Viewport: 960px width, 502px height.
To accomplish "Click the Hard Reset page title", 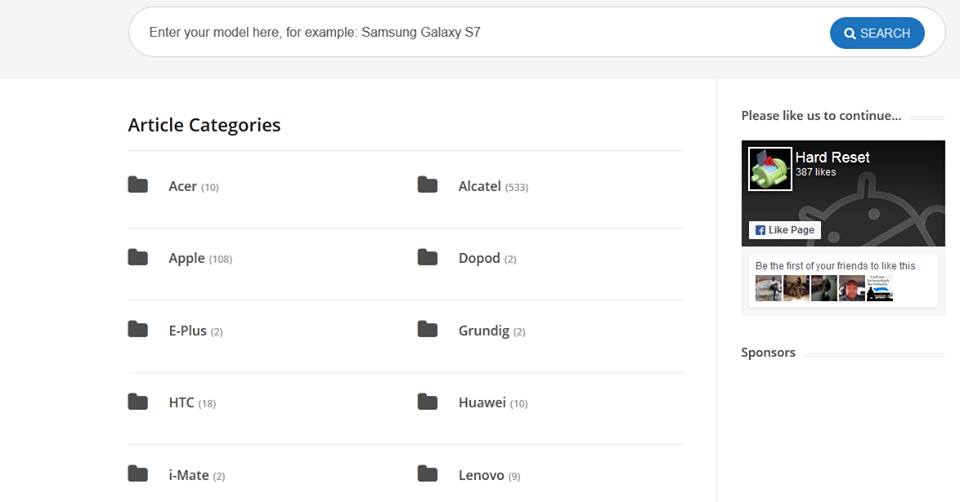I will coord(832,157).
